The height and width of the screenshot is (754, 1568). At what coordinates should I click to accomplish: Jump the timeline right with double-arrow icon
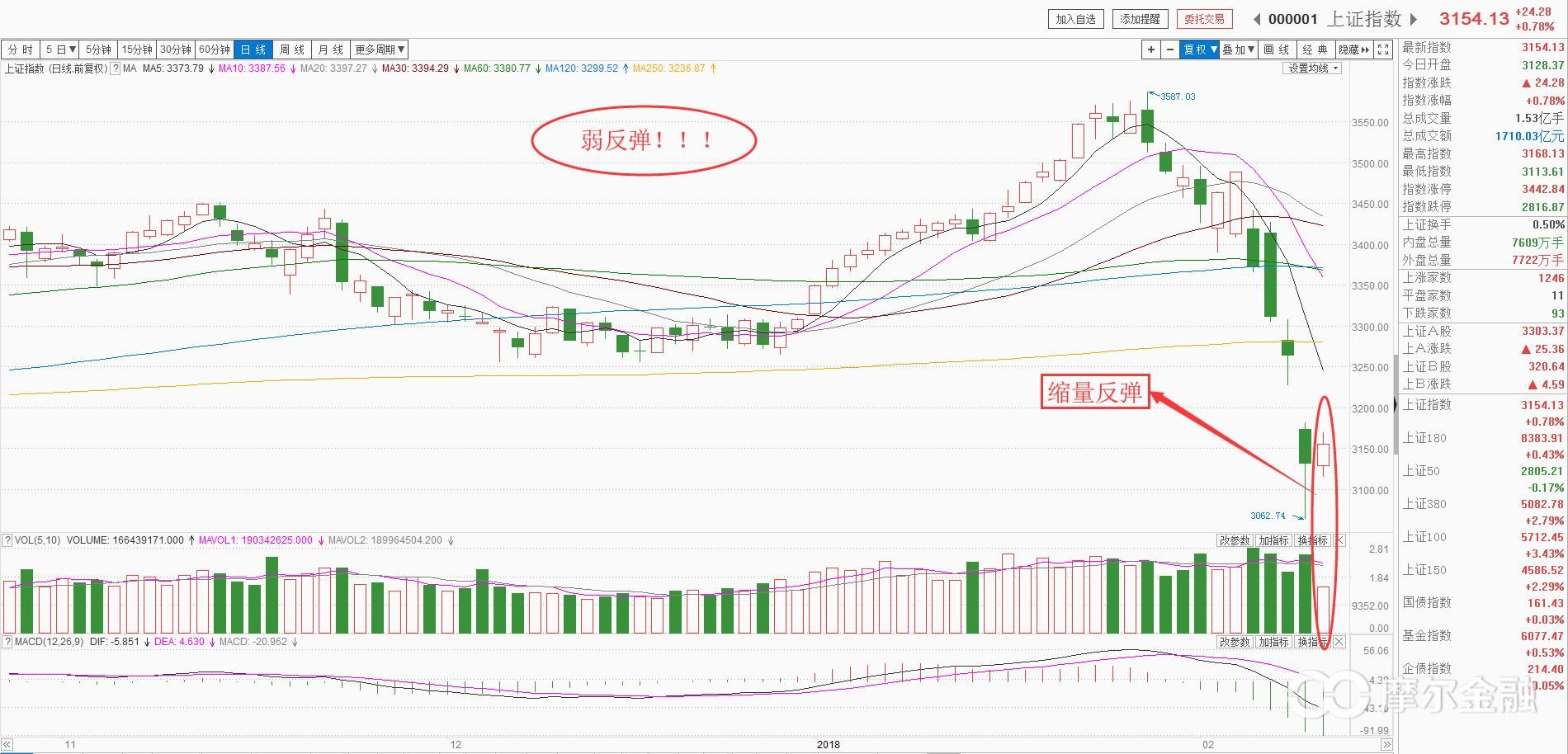click(x=1386, y=745)
